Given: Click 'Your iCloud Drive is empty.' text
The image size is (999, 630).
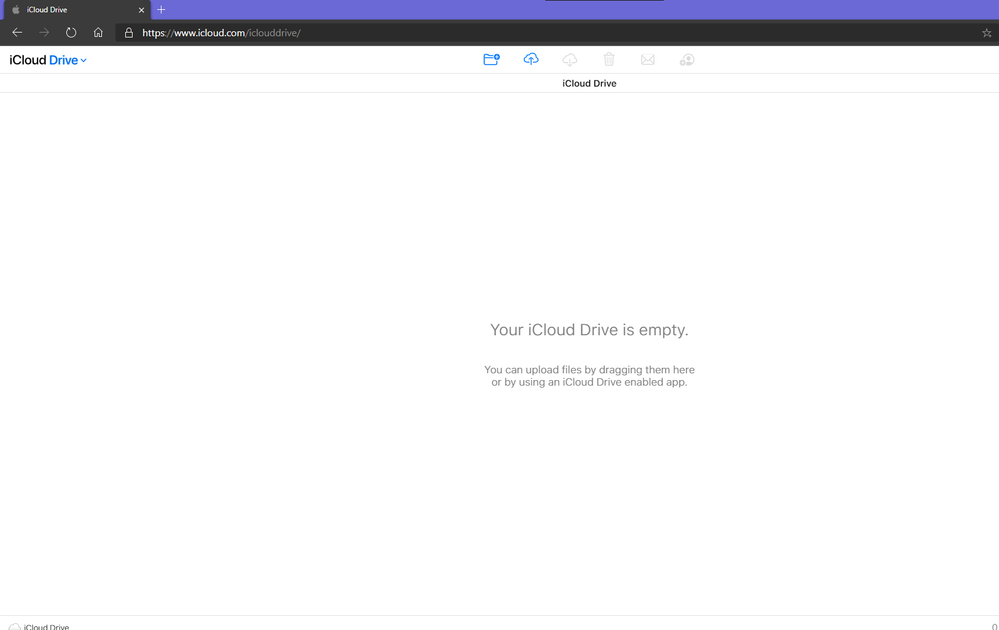Looking at the screenshot, I should coord(589,330).
